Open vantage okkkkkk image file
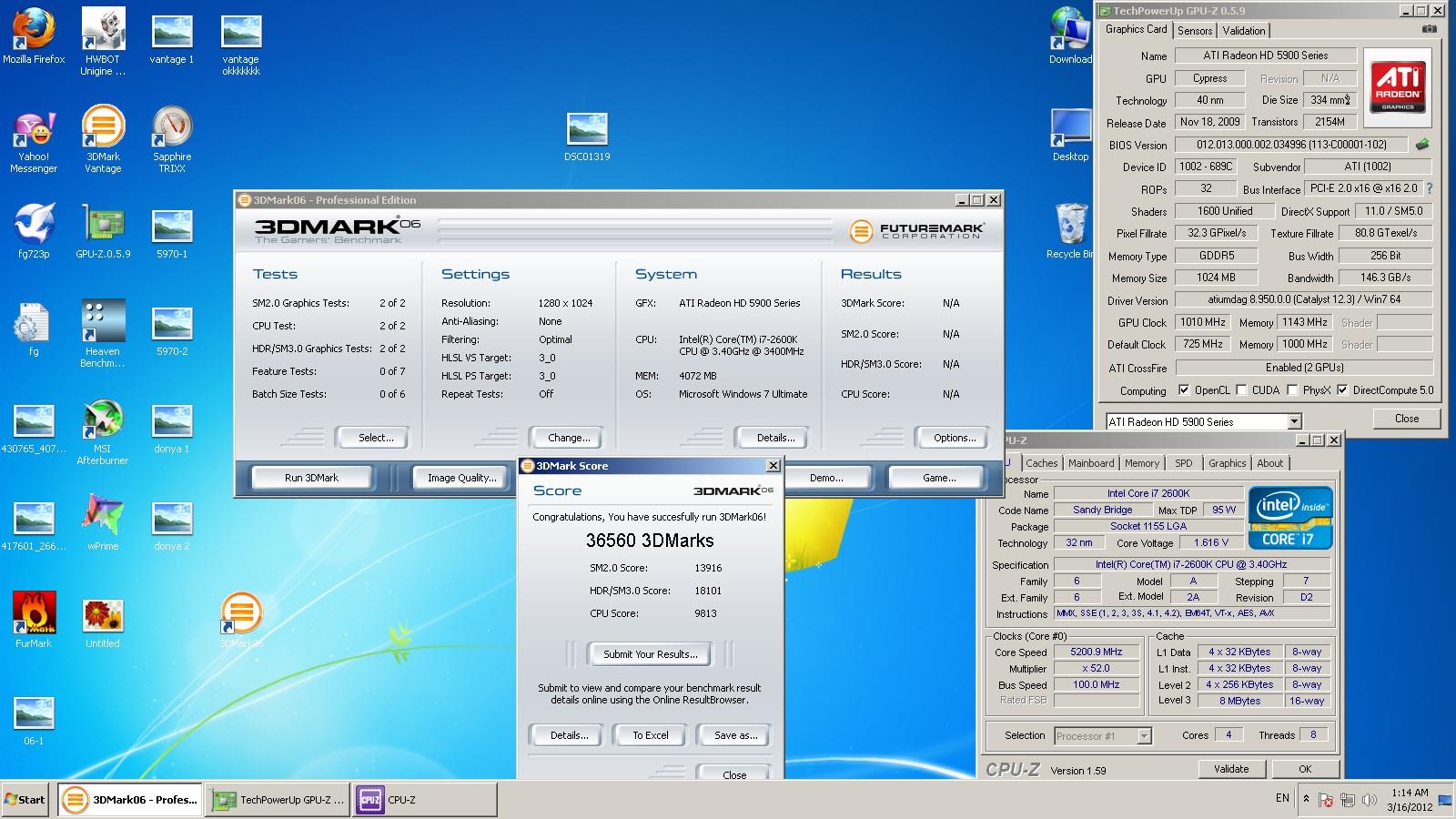The width and height of the screenshot is (1456, 819). 241,42
